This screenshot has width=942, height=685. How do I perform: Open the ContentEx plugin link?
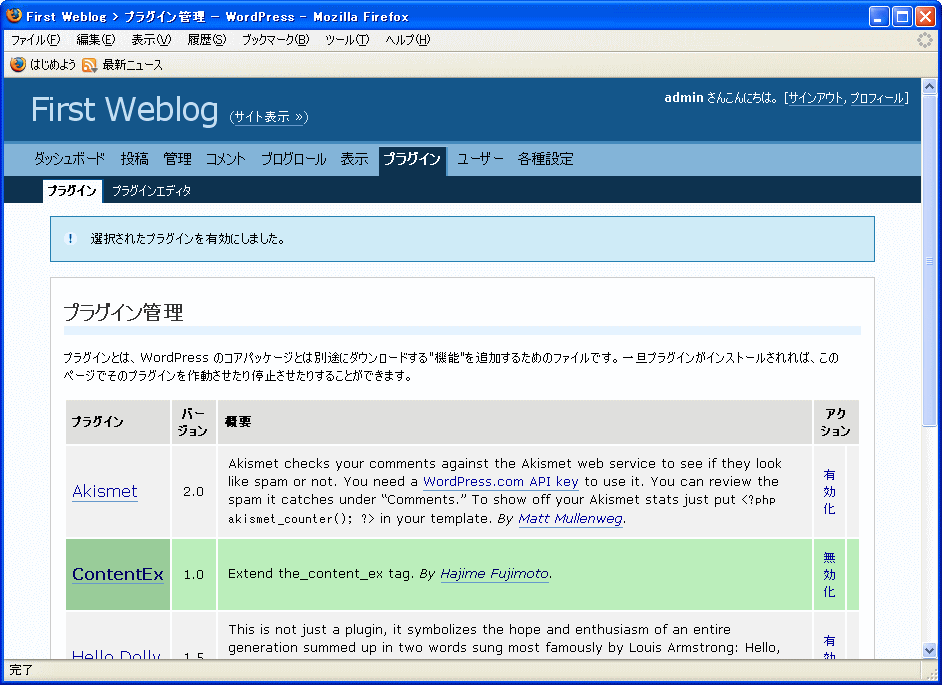118,574
